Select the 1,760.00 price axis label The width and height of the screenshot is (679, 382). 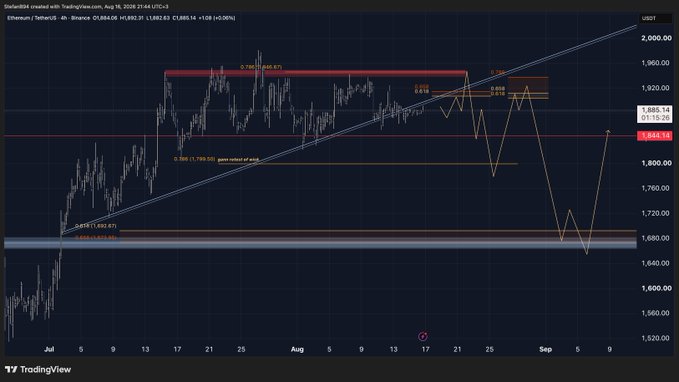click(656, 188)
